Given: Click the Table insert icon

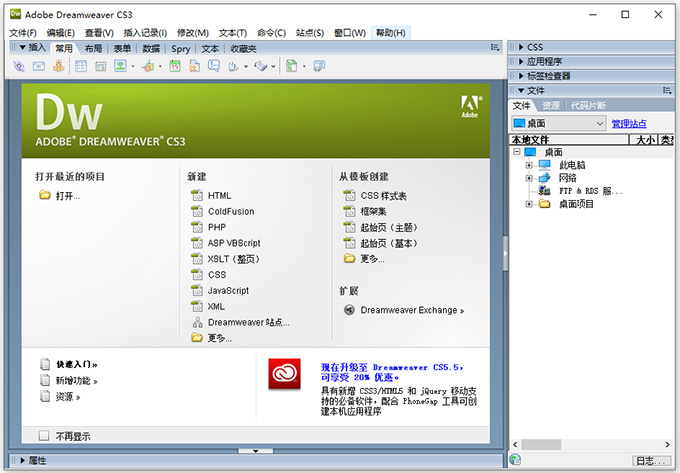Looking at the screenshot, I should [81, 66].
